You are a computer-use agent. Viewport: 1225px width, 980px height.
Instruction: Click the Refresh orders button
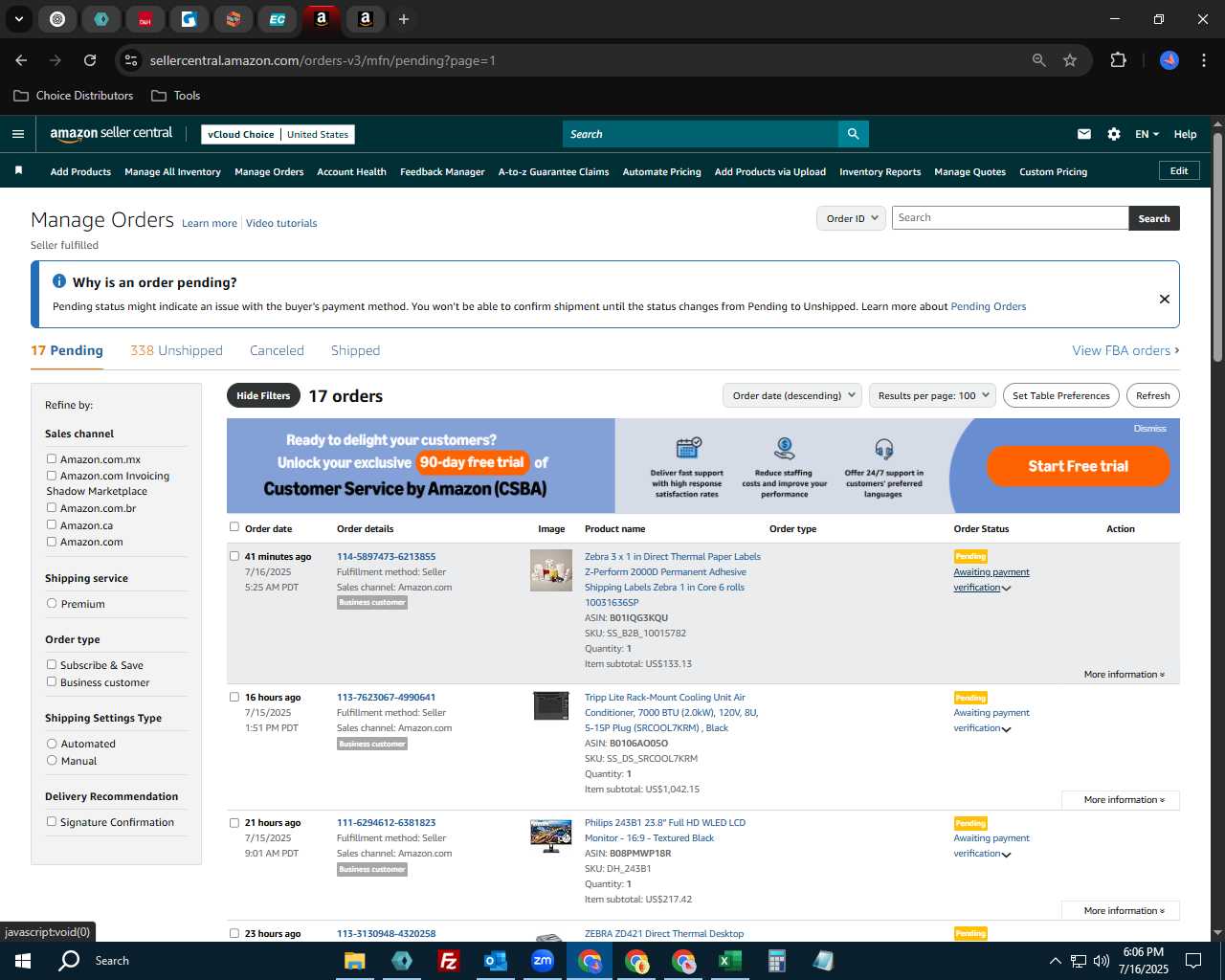click(x=1152, y=395)
